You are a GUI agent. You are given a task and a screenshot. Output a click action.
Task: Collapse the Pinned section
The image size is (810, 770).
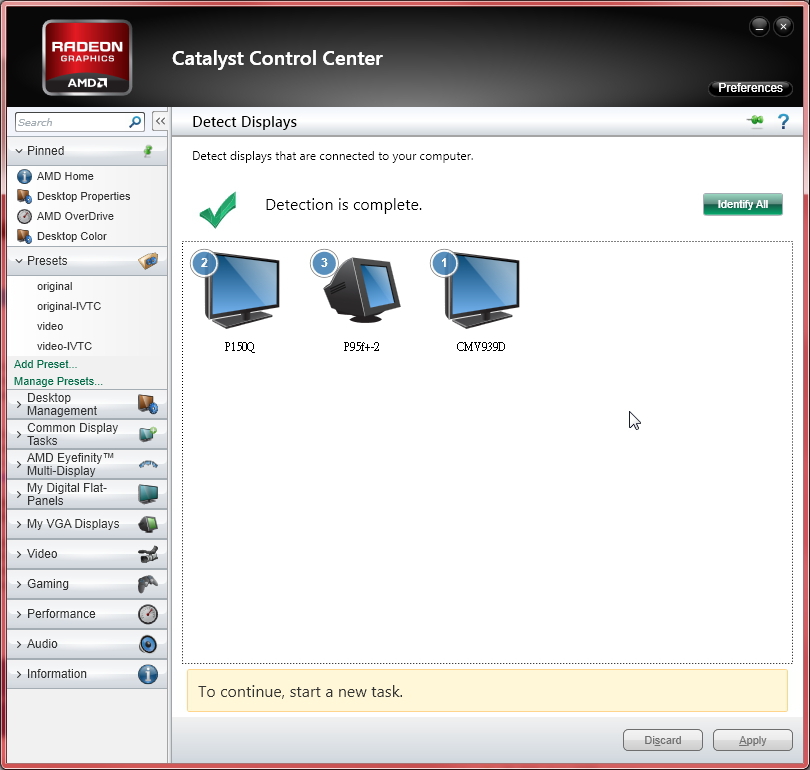pyautogui.click(x=19, y=151)
